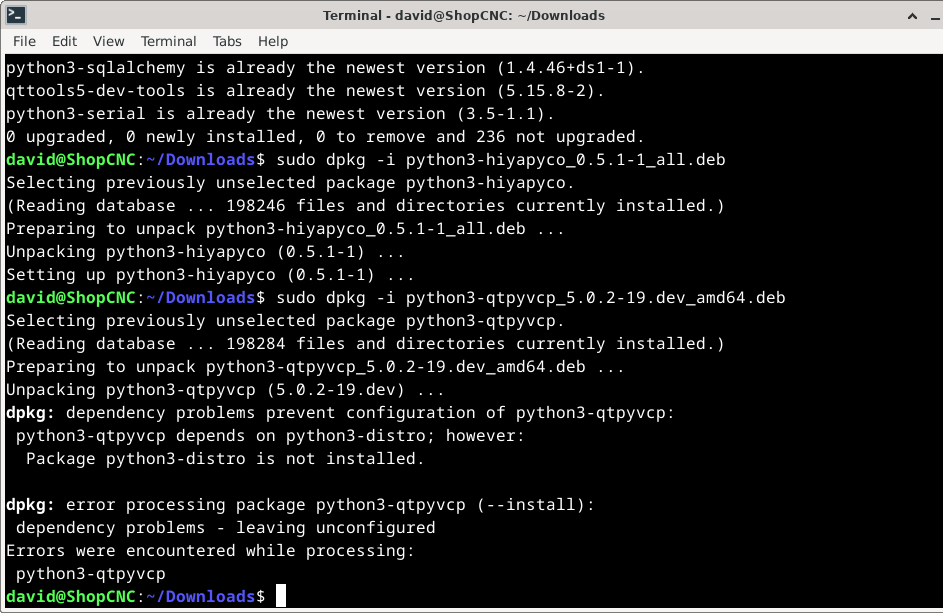943x613 pixels.
Task: Click the cursor block at the last prompt
Action: pyautogui.click(x=281, y=596)
